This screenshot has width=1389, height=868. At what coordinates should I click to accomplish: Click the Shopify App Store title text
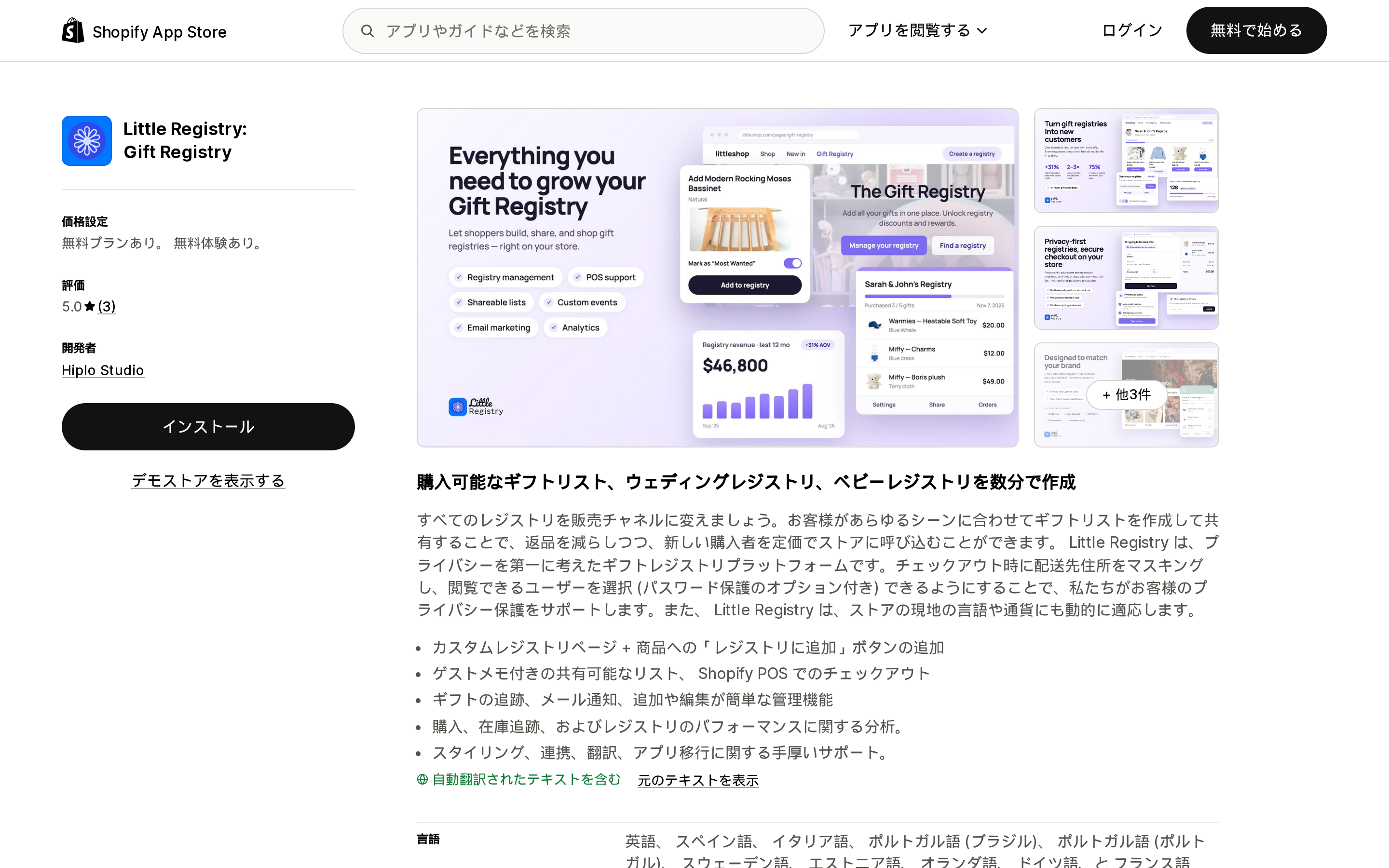point(160,31)
